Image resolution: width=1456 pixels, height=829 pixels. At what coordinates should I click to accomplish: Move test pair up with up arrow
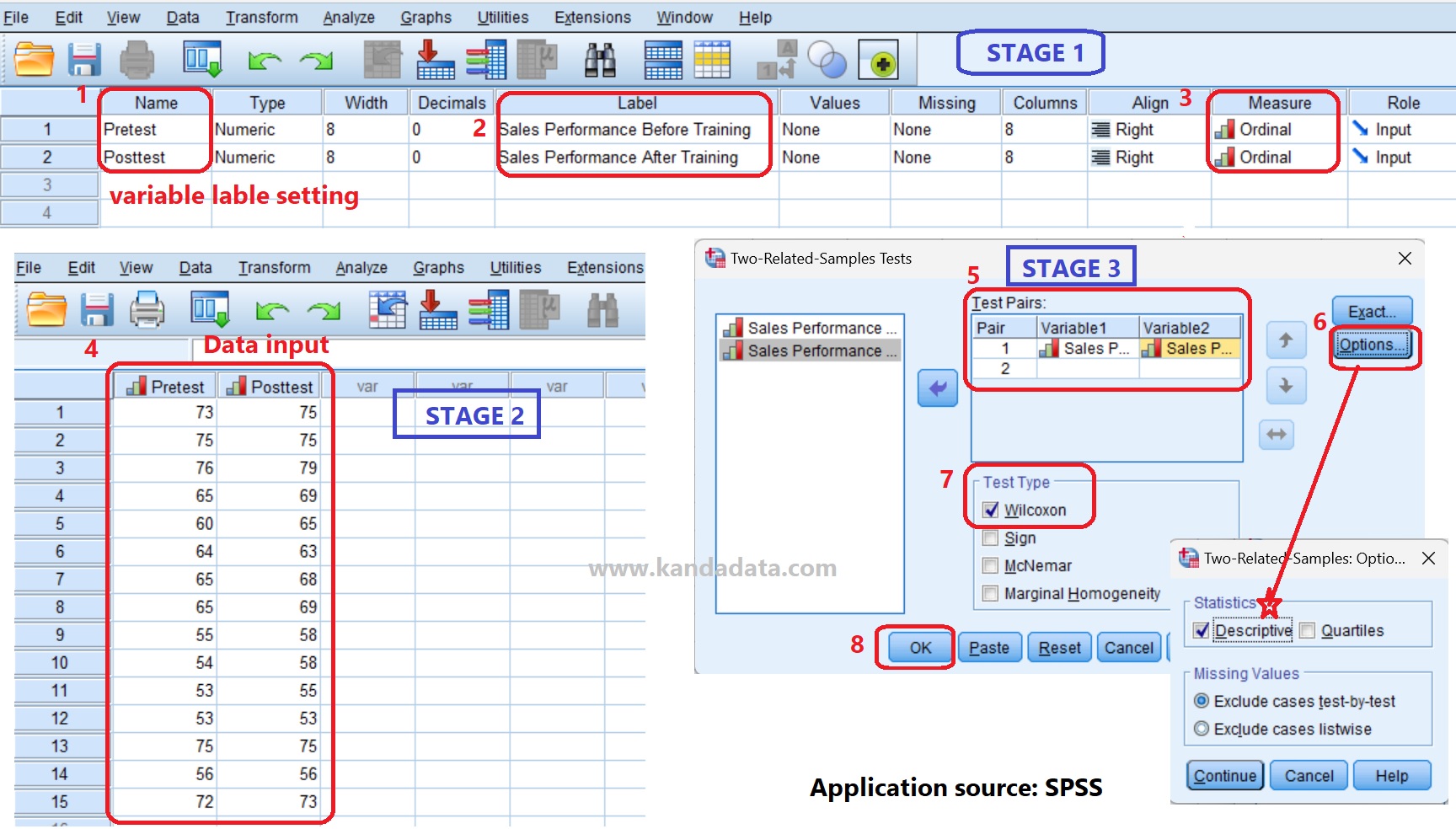(1286, 340)
